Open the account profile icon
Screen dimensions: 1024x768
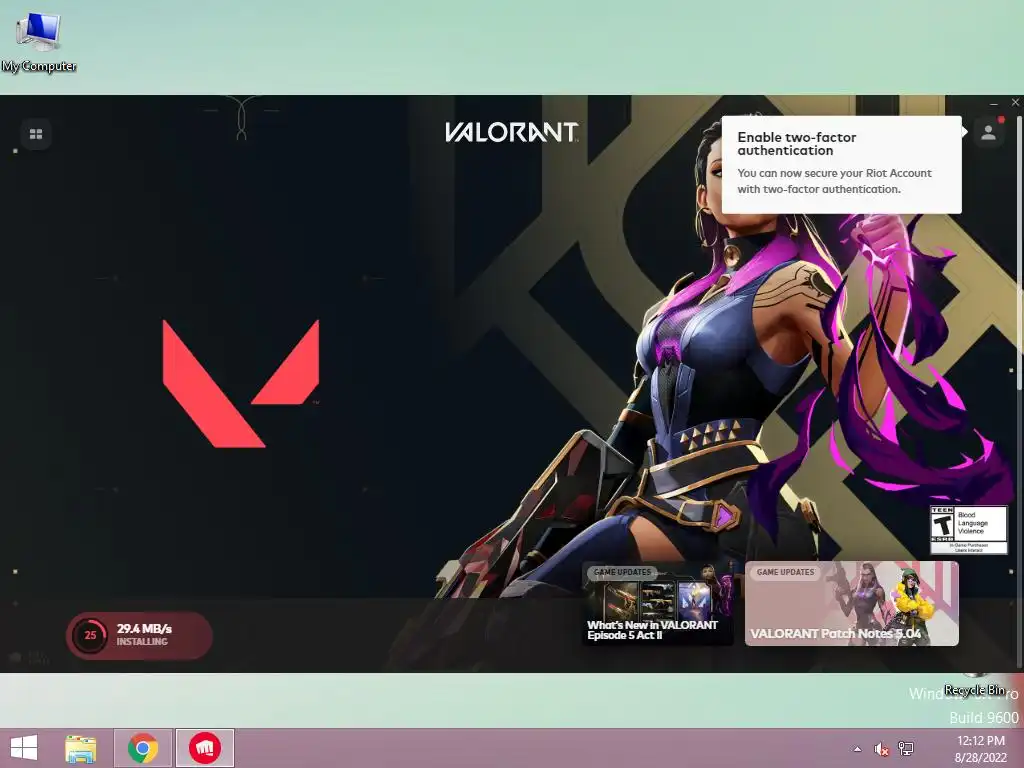[x=988, y=133]
